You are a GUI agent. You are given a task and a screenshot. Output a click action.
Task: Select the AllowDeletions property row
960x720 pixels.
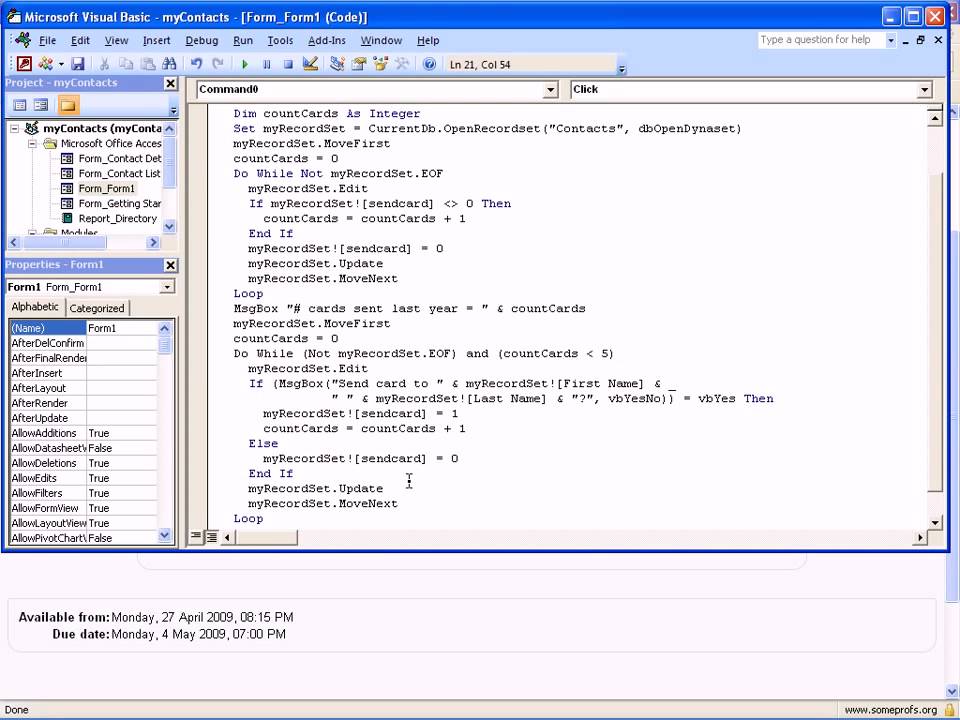[x=83, y=463]
